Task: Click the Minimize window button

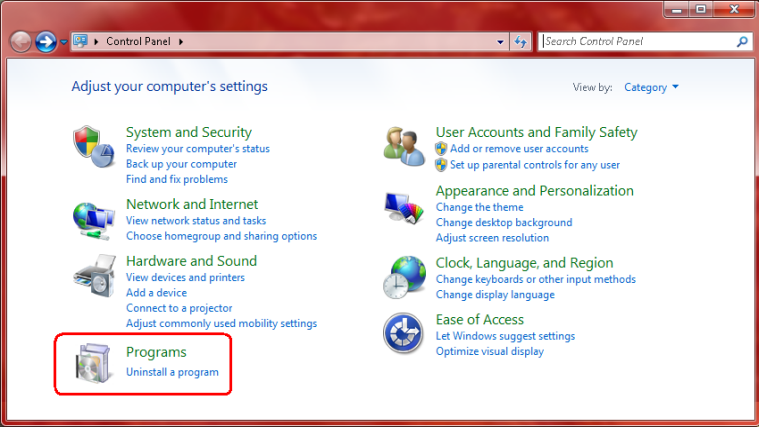Action: [x=676, y=9]
